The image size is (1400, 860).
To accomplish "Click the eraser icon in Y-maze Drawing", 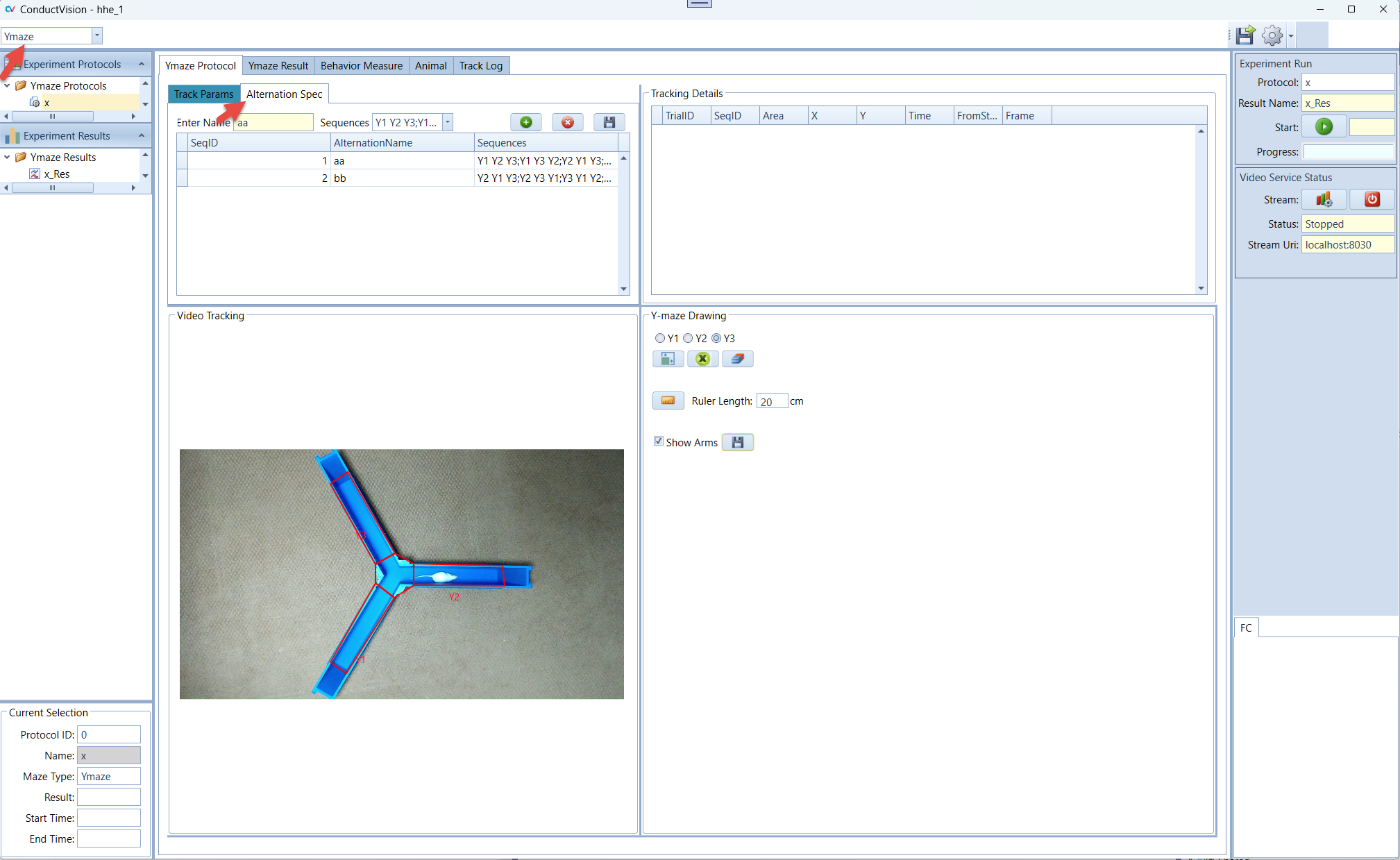I will click(x=737, y=359).
